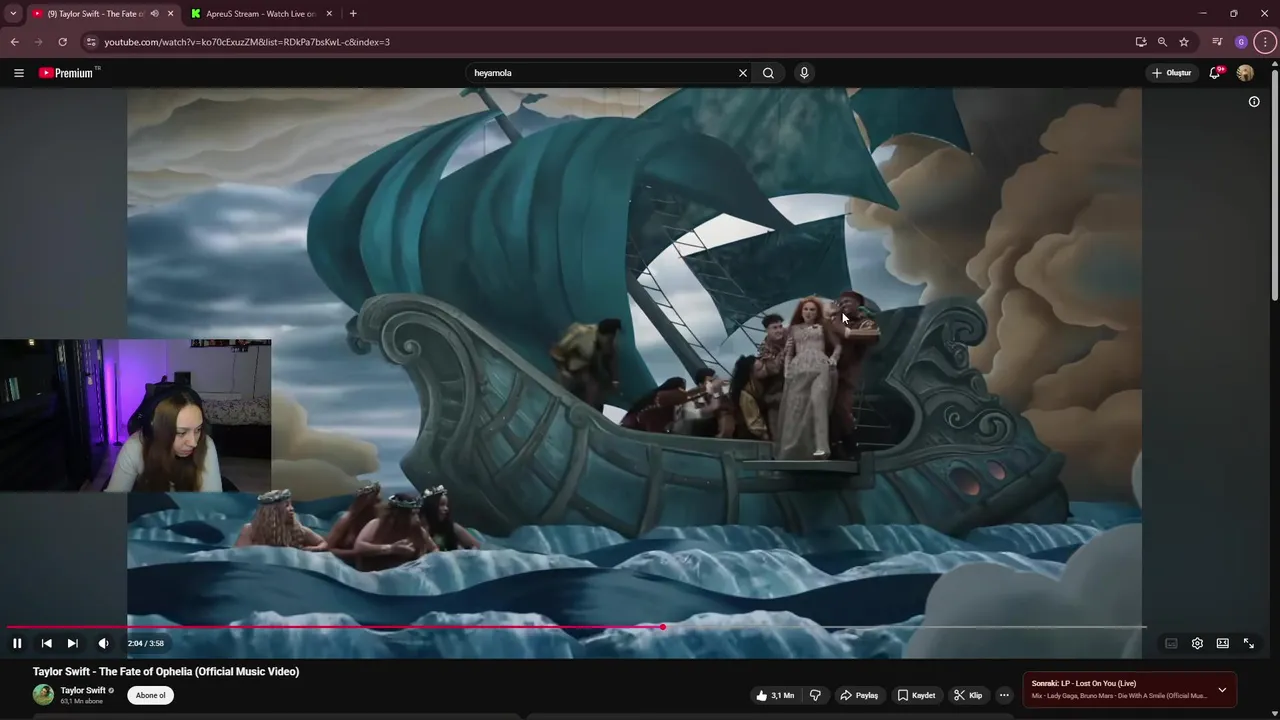This screenshot has height=720, width=1280.
Task: Open YouTube notifications bell
Action: coord(1215,73)
